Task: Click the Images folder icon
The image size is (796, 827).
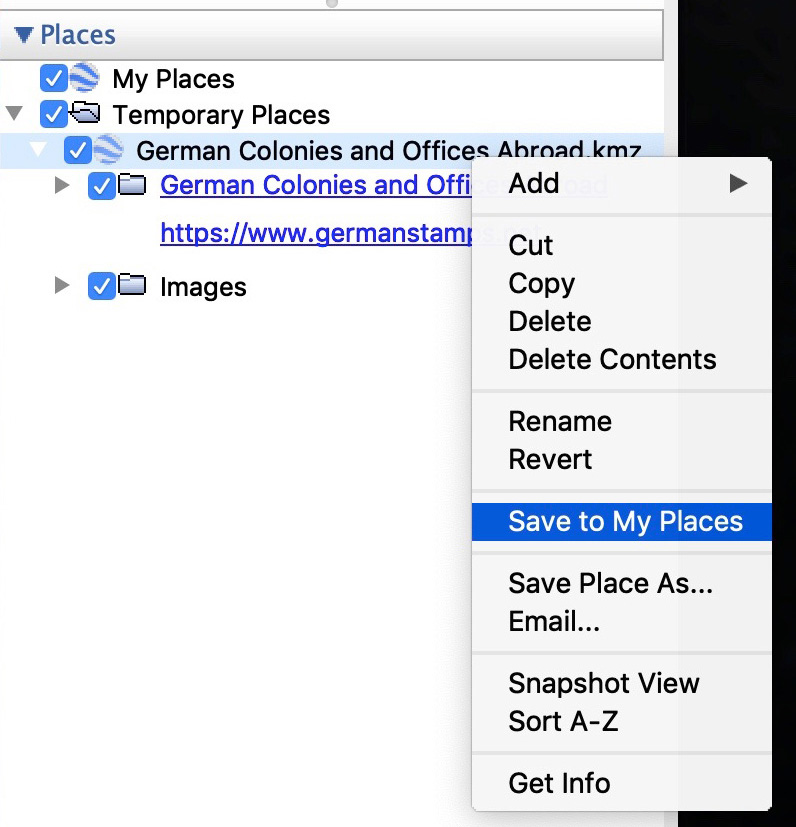Action: point(132,286)
